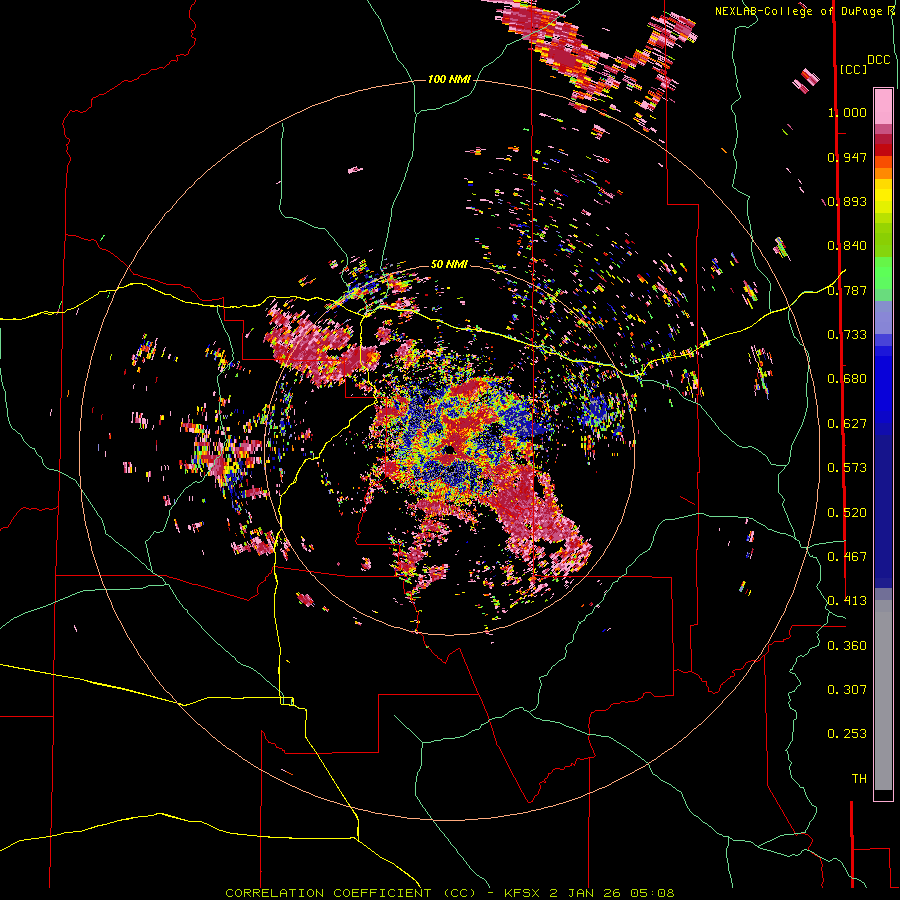Image resolution: width=900 pixels, height=900 pixels.
Task: Click the 0.893 legend value
Action: pyautogui.click(x=847, y=201)
